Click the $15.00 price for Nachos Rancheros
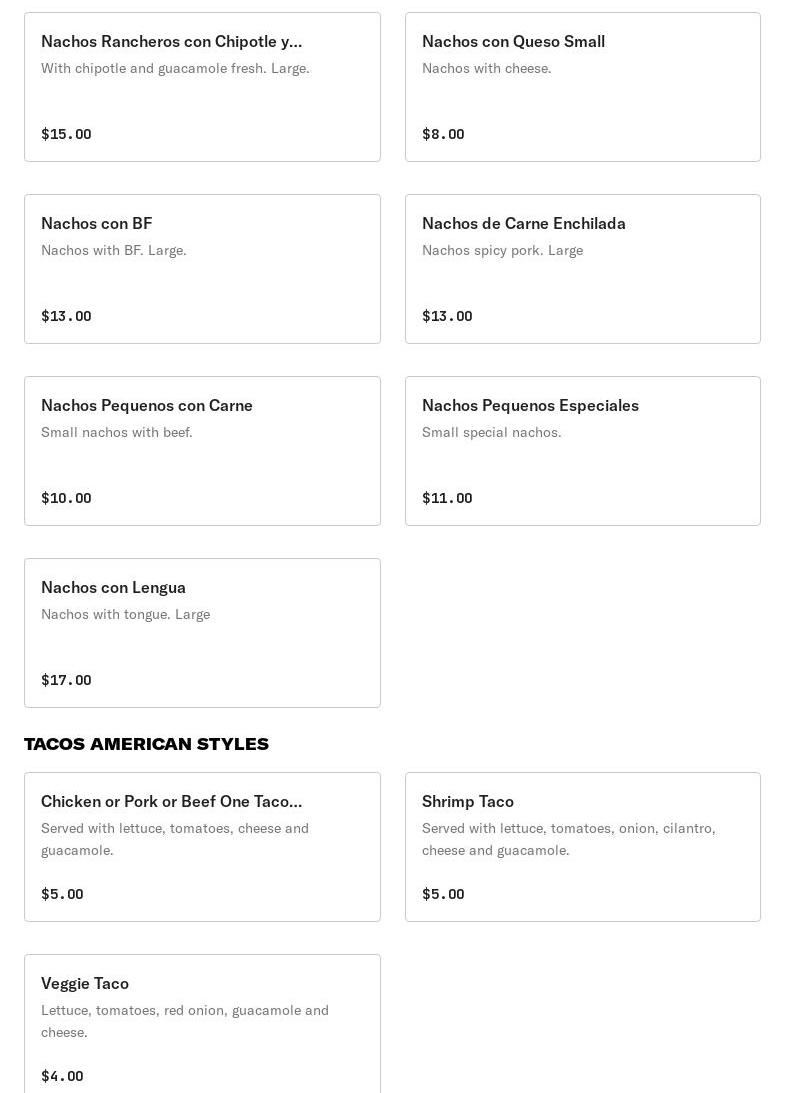Image resolution: width=785 pixels, height=1093 pixels. [66, 134]
